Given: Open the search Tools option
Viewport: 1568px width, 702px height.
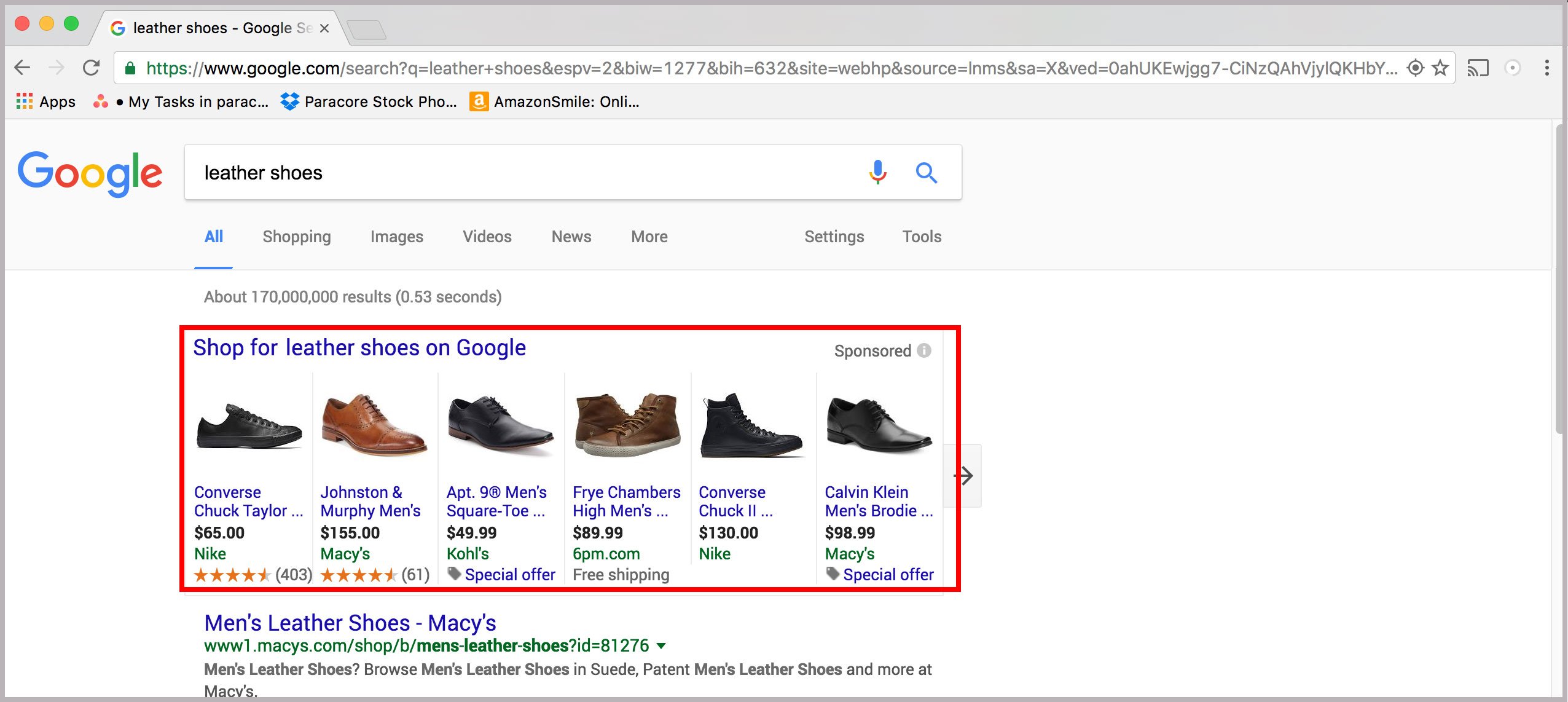Looking at the screenshot, I should click(x=922, y=237).
